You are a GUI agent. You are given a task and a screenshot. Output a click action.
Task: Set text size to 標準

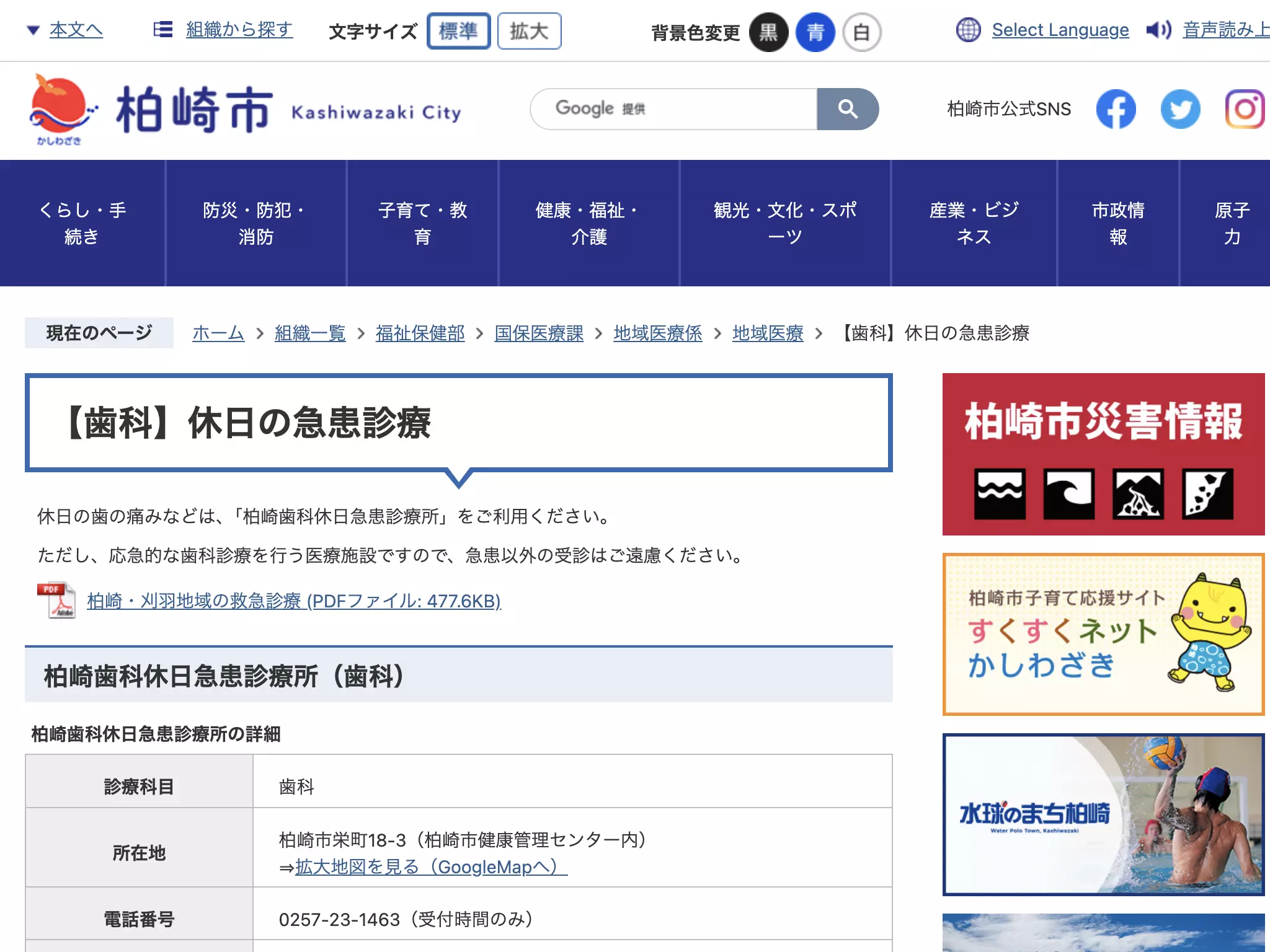[458, 31]
